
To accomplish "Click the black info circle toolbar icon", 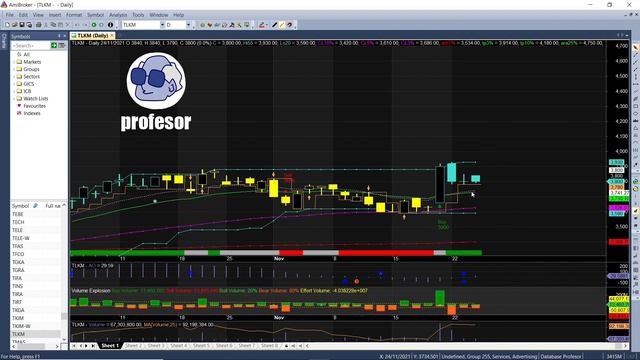I will (110, 25).
